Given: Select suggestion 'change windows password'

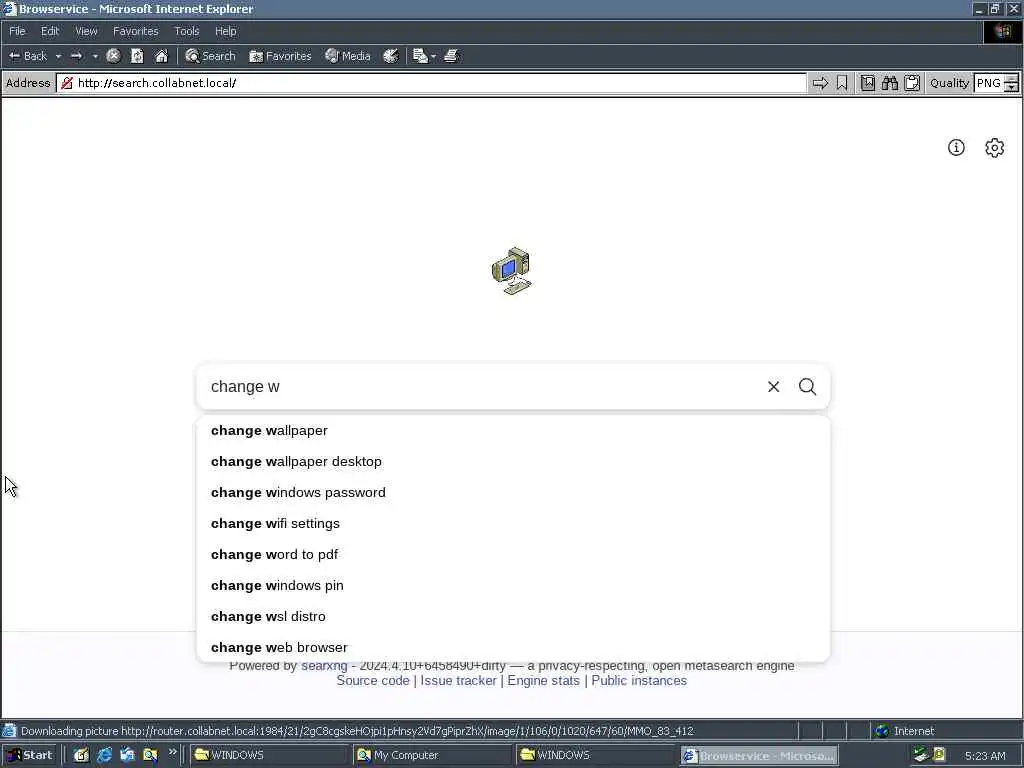Looking at the screenshot, I should pyautogui.click(x=513, y=492).
